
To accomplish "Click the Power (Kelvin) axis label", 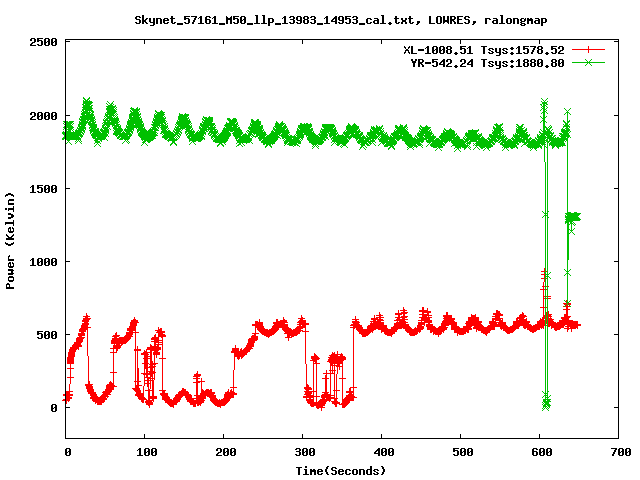I will tap(10, 241).
